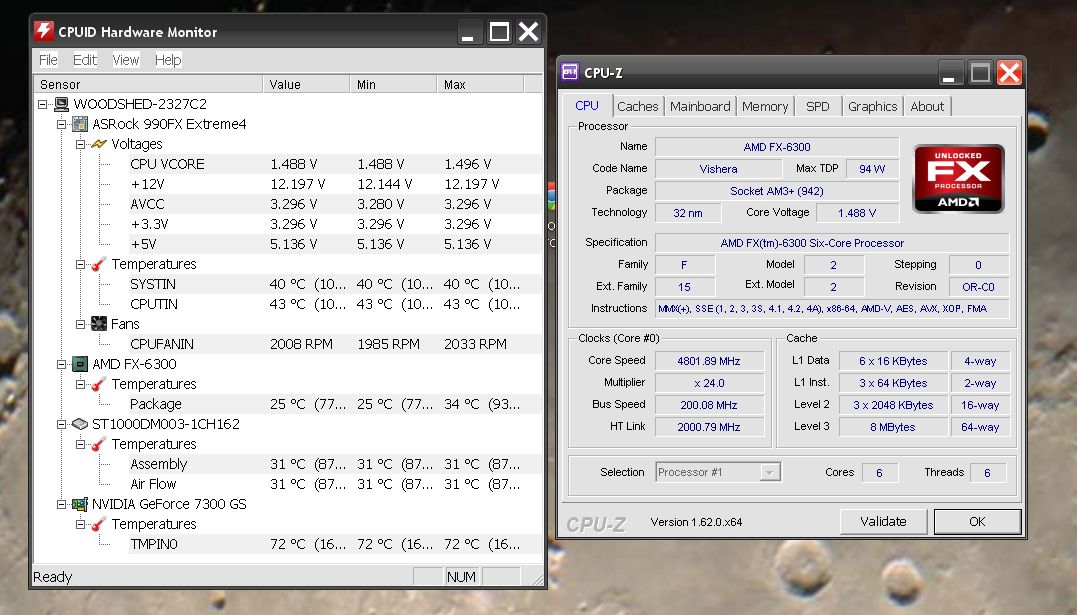This screenshot has width=1077, height=615.
Task: Click the thermometer icon under ASRock Temperatures
Action: click(x=99, y=264)
